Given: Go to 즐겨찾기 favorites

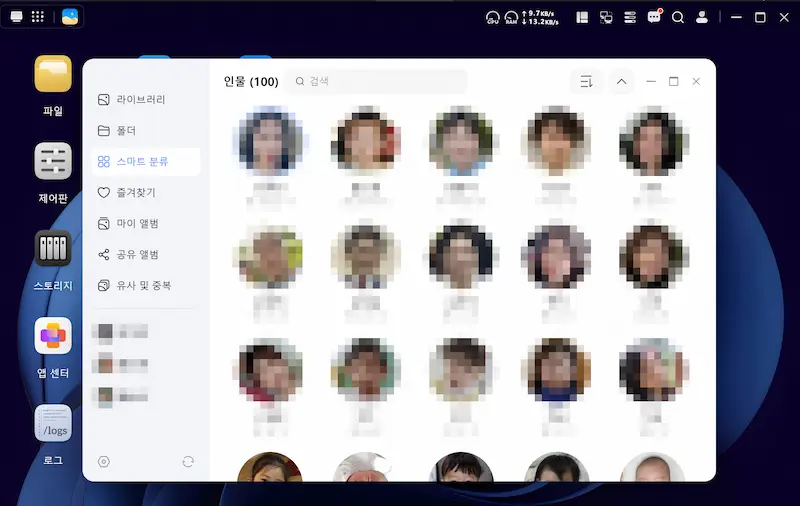Looking at the screenshot, I should (145, 192).
